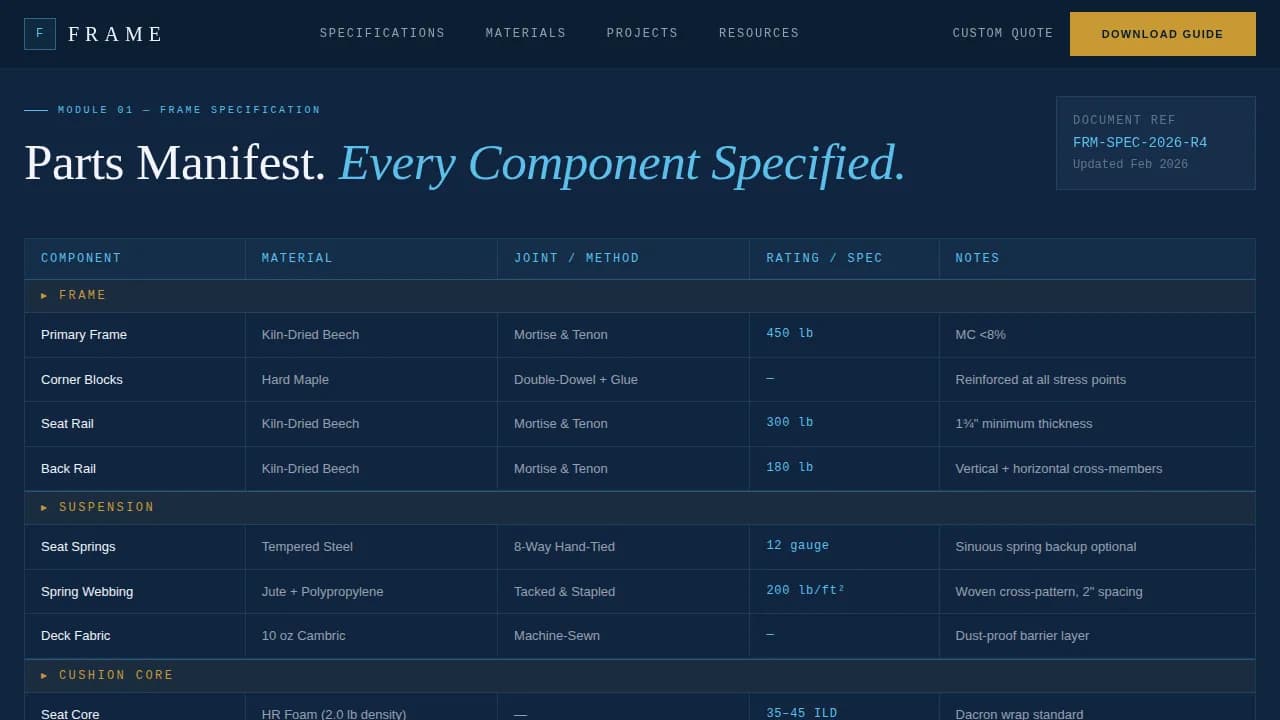Click the Seat Springs component row
Screen dimensions: 1280x720
click(x=78, y=547)
